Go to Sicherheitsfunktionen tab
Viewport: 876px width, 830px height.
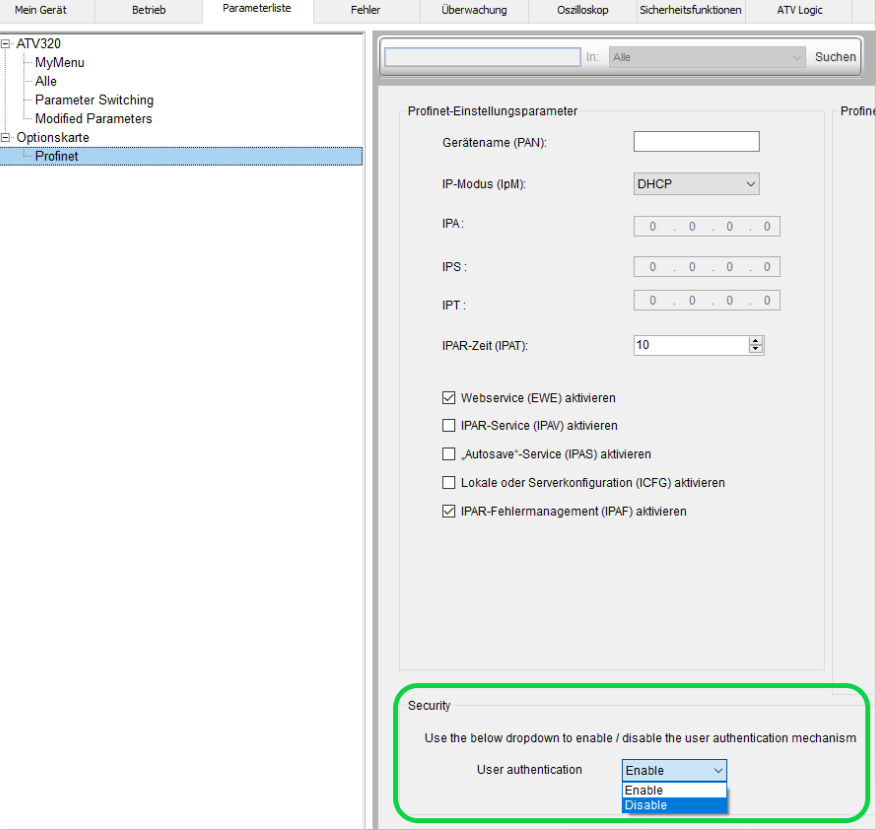(691, 10)
